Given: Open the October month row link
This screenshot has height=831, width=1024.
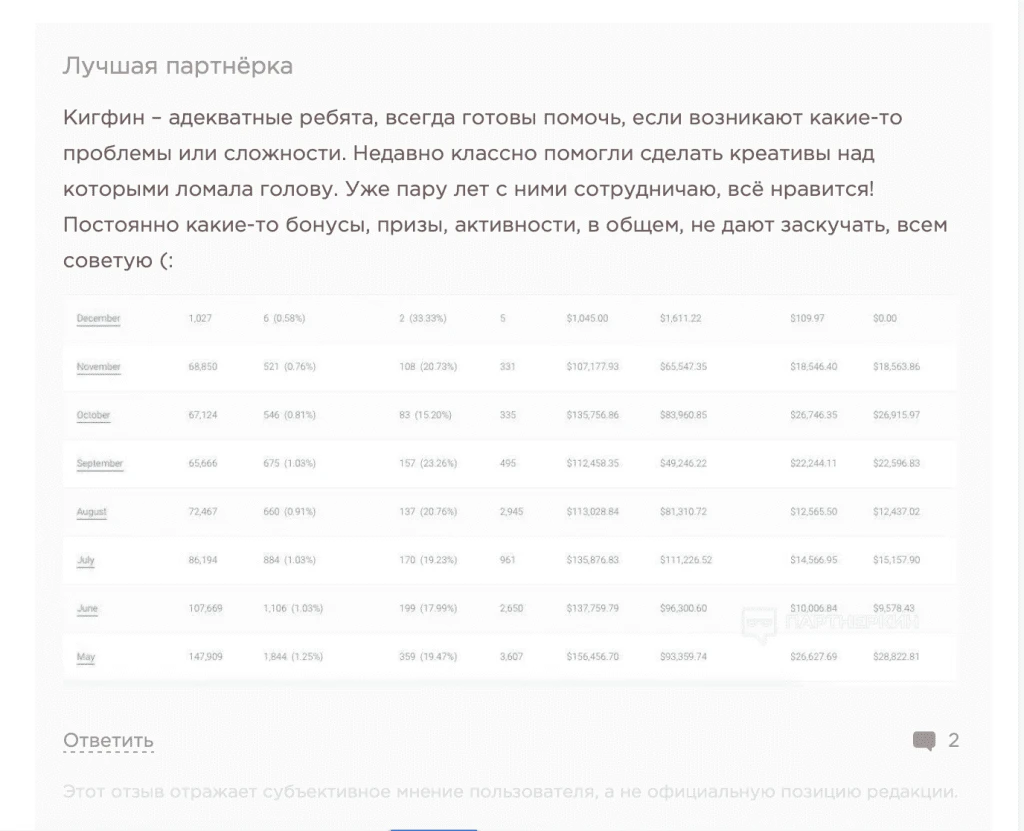Looking at the screenshot, I should point(93,415).
